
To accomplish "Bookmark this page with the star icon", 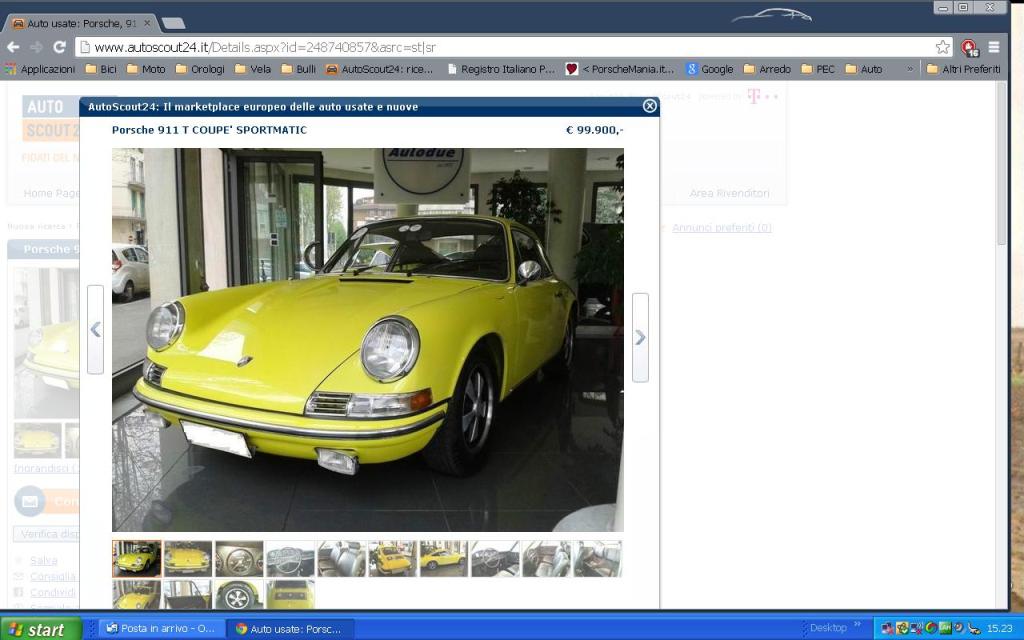I will [x=942, y=47].
